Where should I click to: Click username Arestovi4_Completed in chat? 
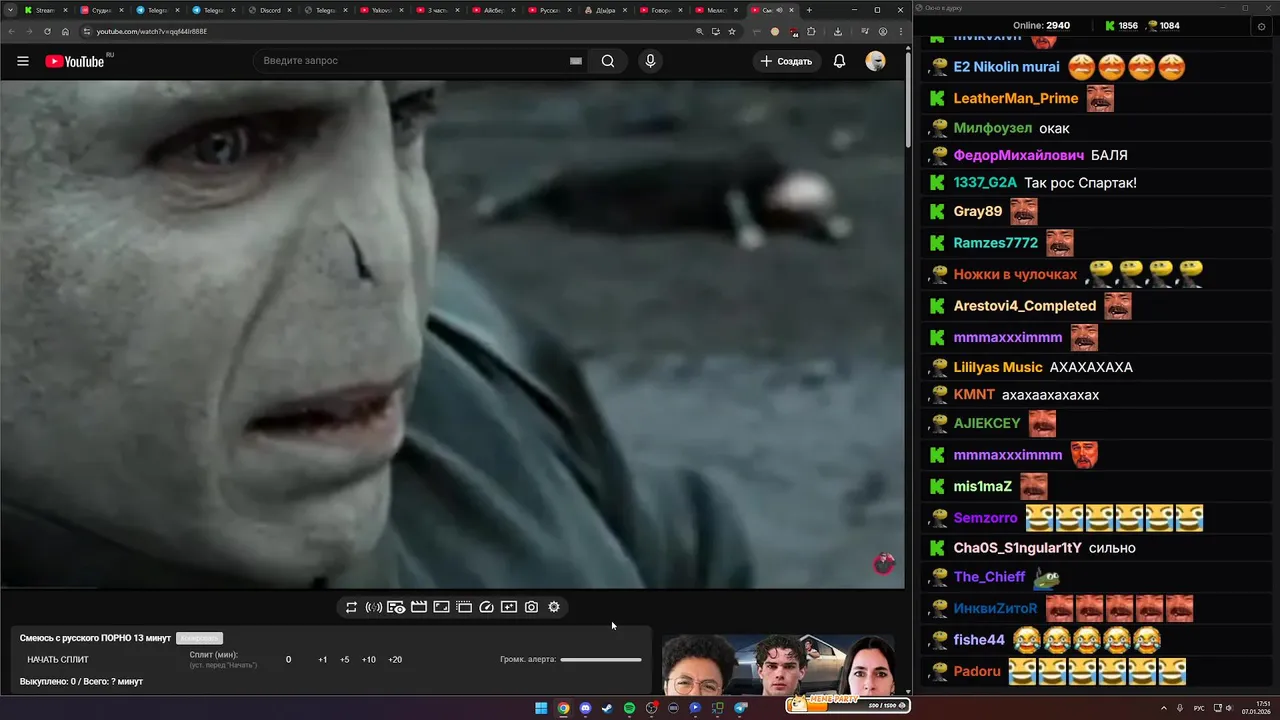[x=1025, y=306]
